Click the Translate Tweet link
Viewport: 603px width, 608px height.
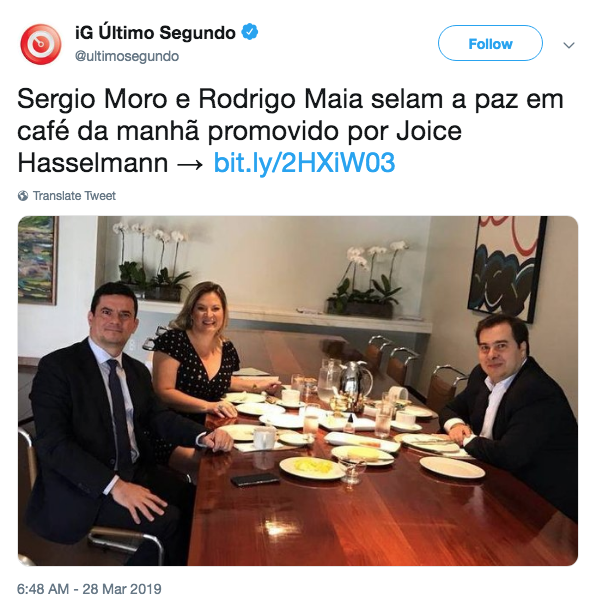click(74, 196)
